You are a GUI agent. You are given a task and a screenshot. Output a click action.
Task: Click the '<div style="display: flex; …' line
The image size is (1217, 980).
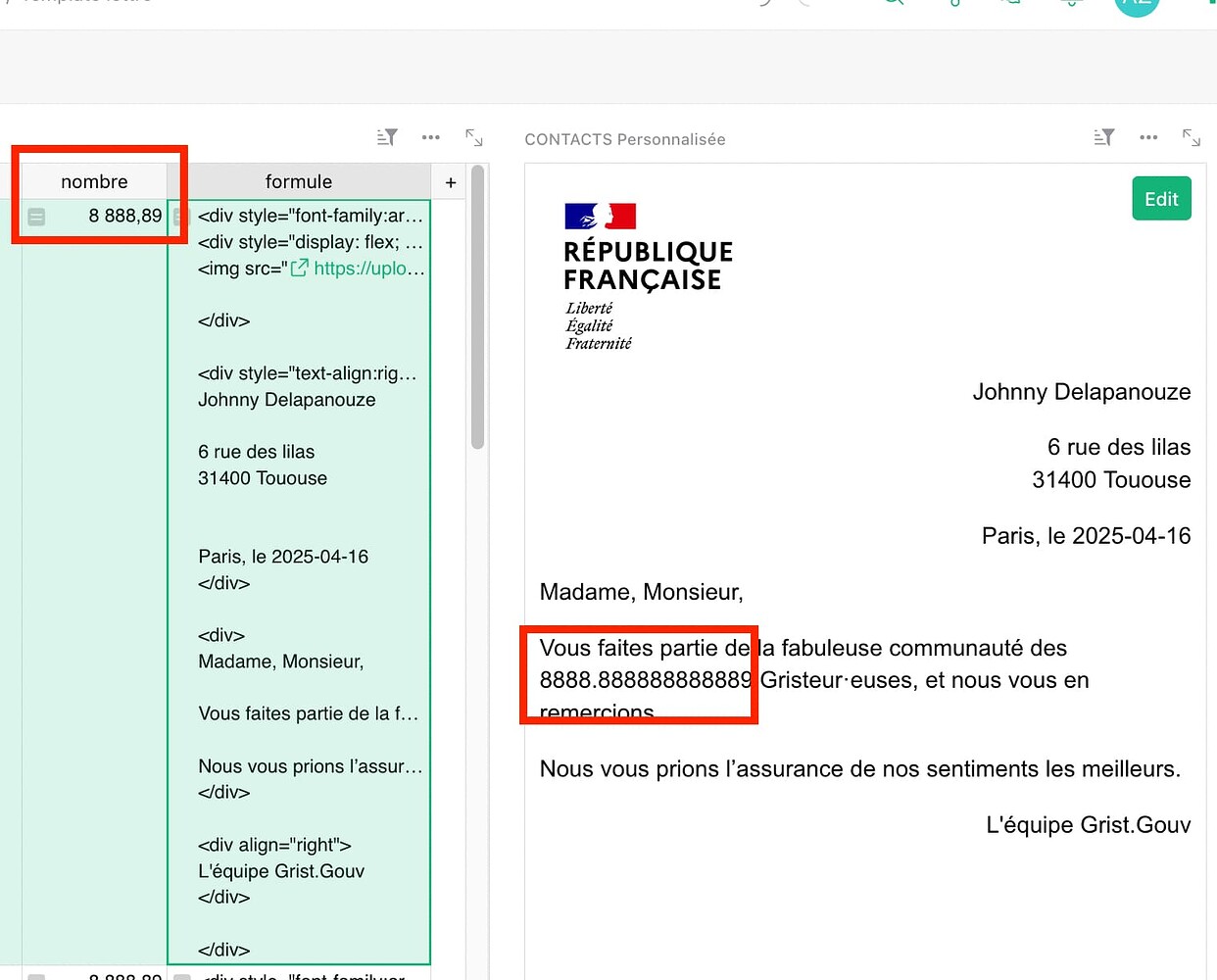(x=310, y=242)
